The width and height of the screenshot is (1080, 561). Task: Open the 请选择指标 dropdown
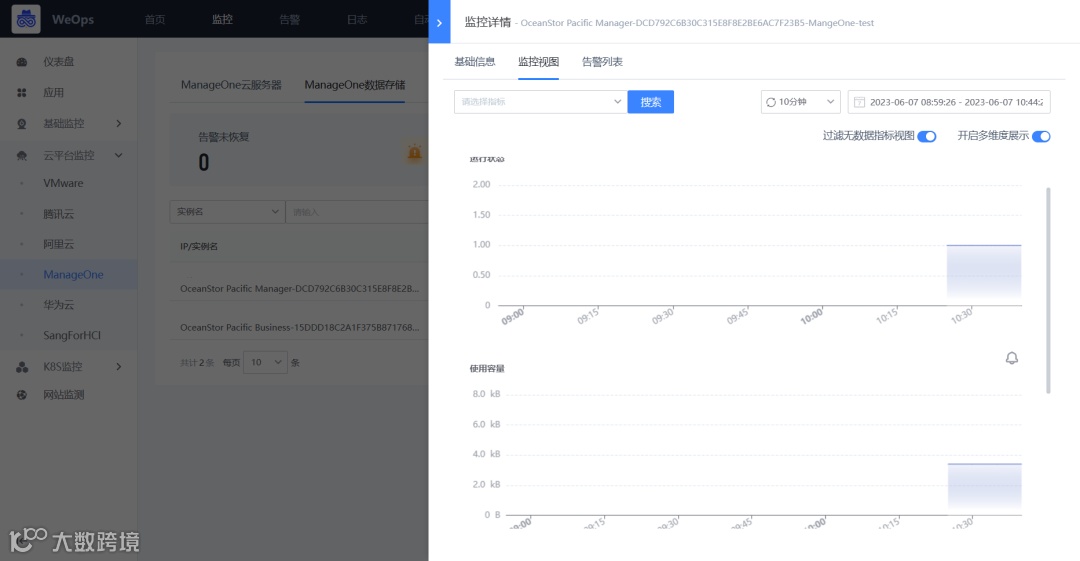coord(540,102)
